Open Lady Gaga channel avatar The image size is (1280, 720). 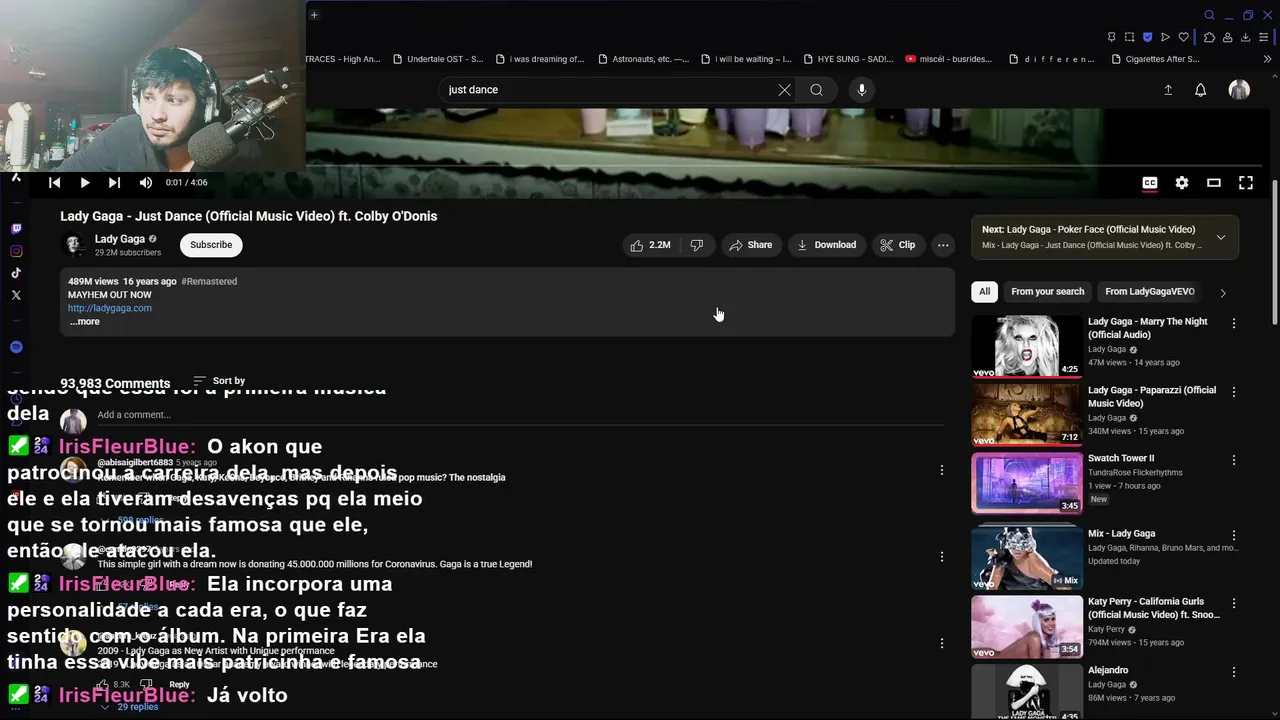pos(73,245)
